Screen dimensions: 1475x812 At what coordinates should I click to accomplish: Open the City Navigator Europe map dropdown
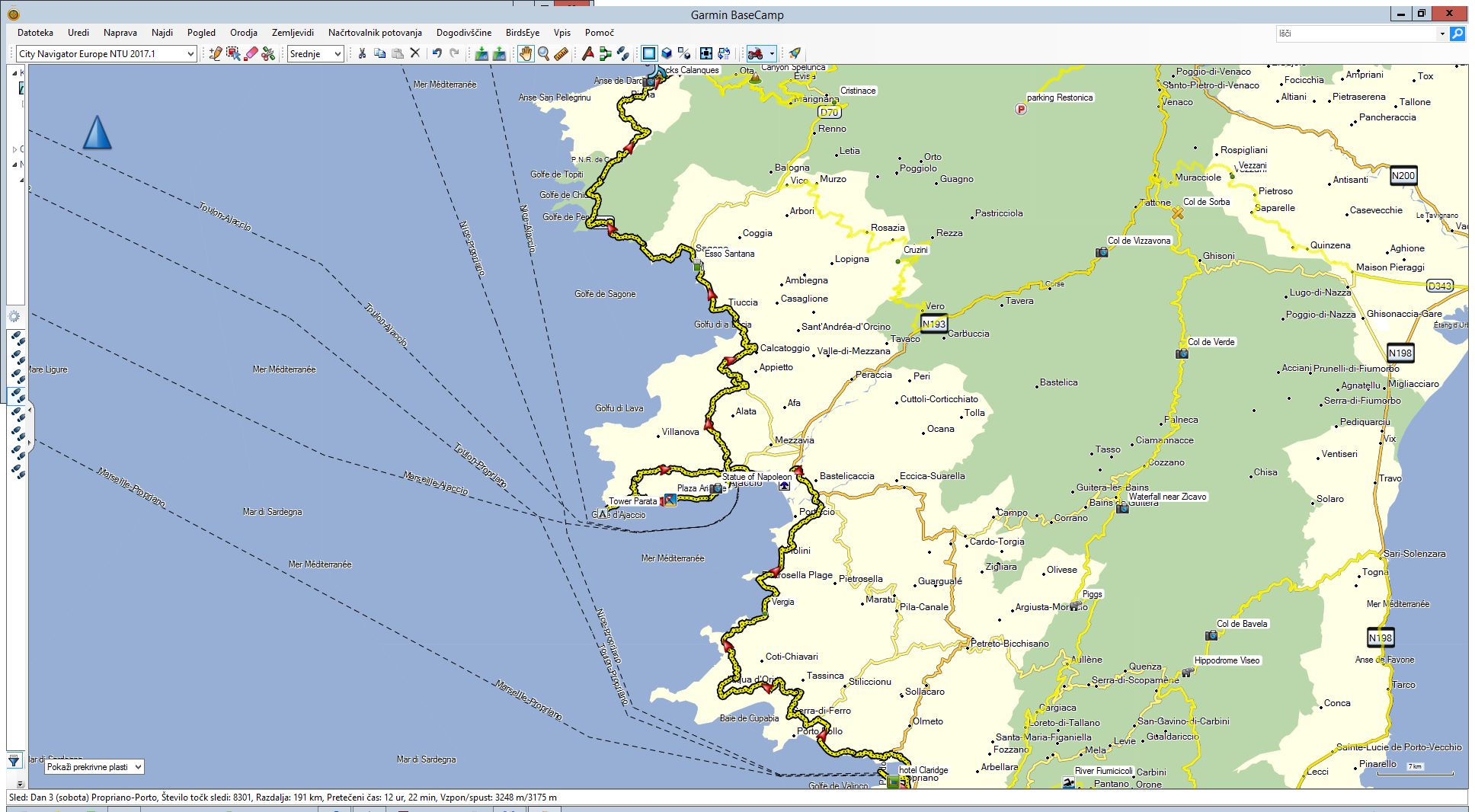click(x=106, y=53)
